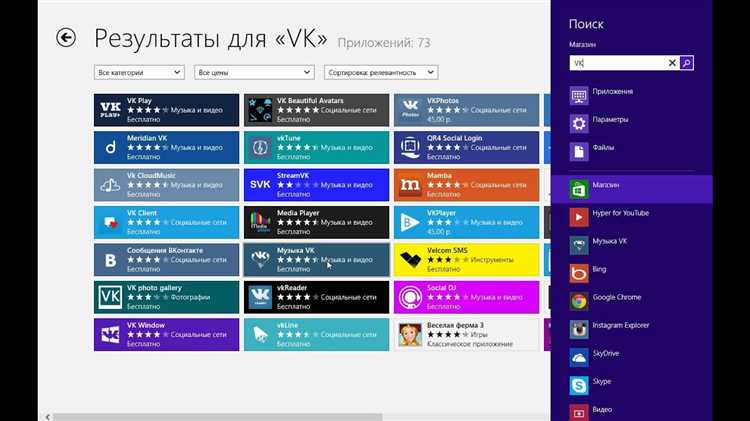The width and height of the screenshot is (750, 421).
Task: Click the vkTune title text
Action: point(288,138)
